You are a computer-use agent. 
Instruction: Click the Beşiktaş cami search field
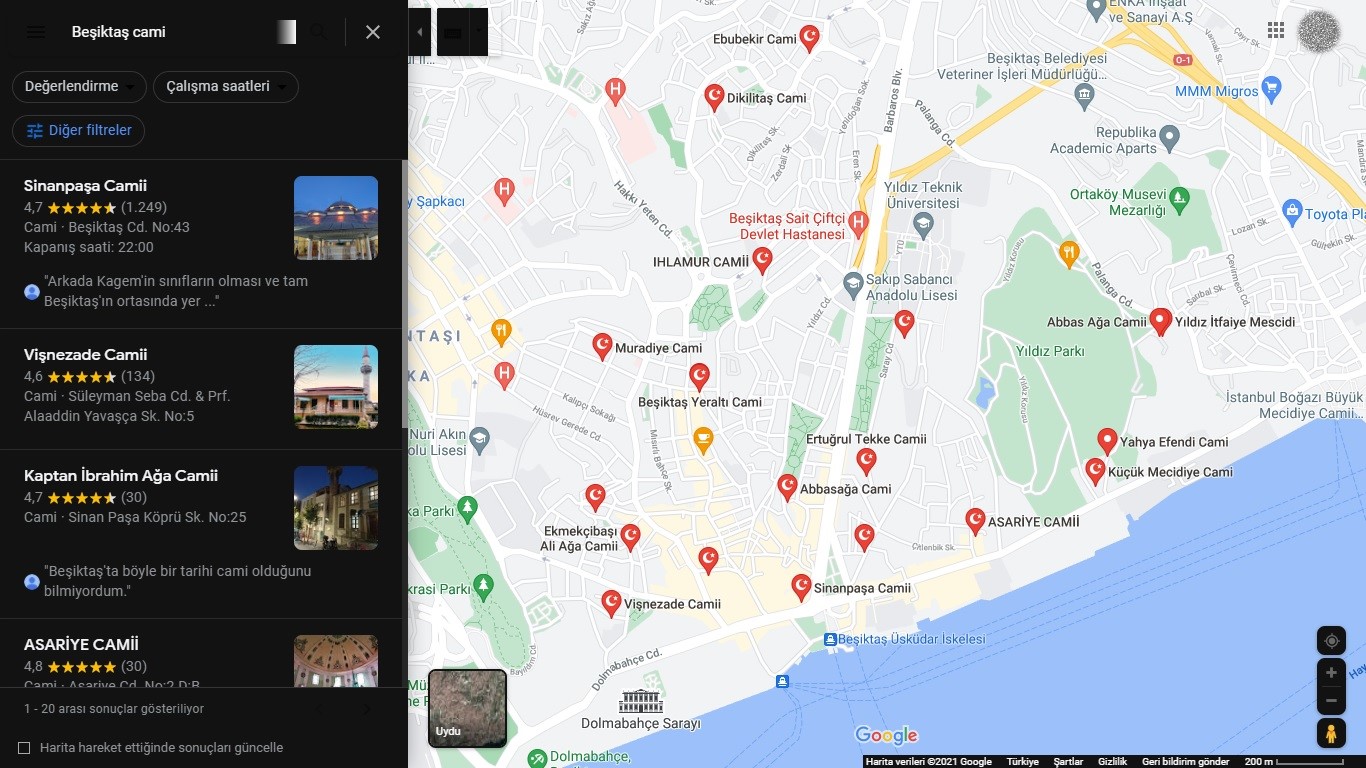coord(170,32)
